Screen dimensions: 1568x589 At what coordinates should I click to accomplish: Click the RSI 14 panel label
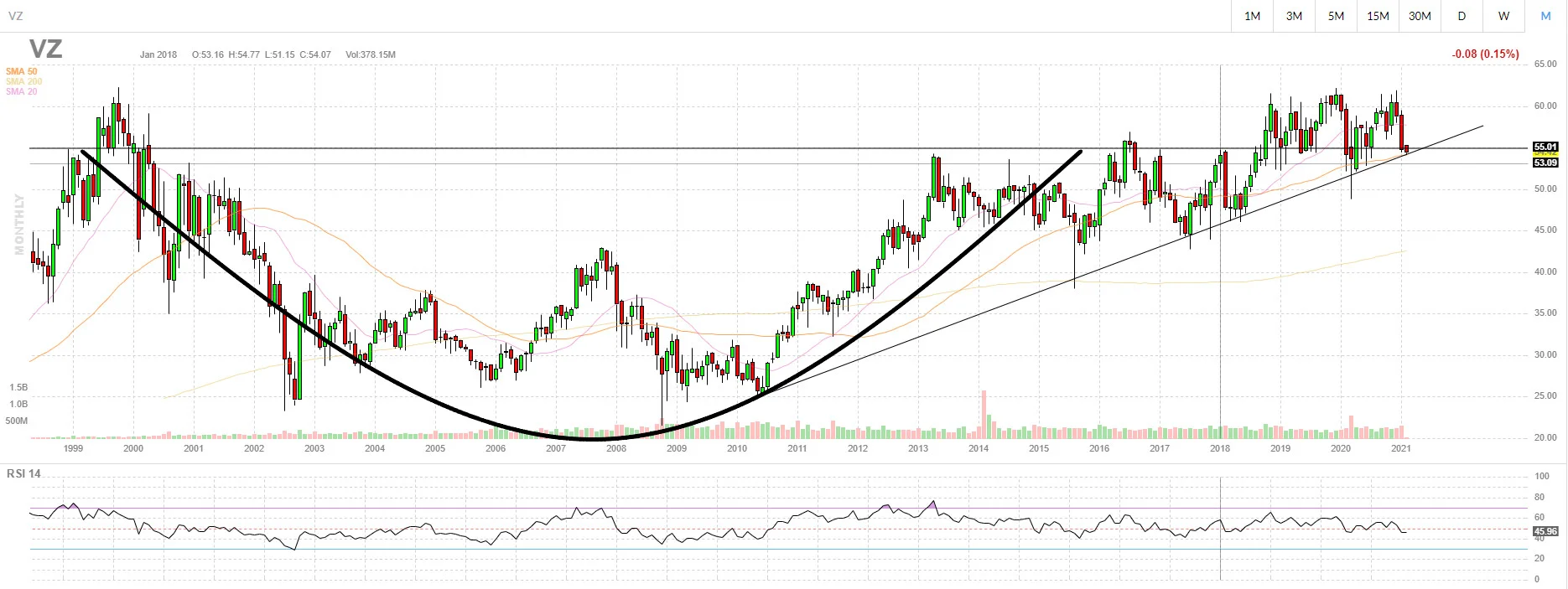pos(23,473)
